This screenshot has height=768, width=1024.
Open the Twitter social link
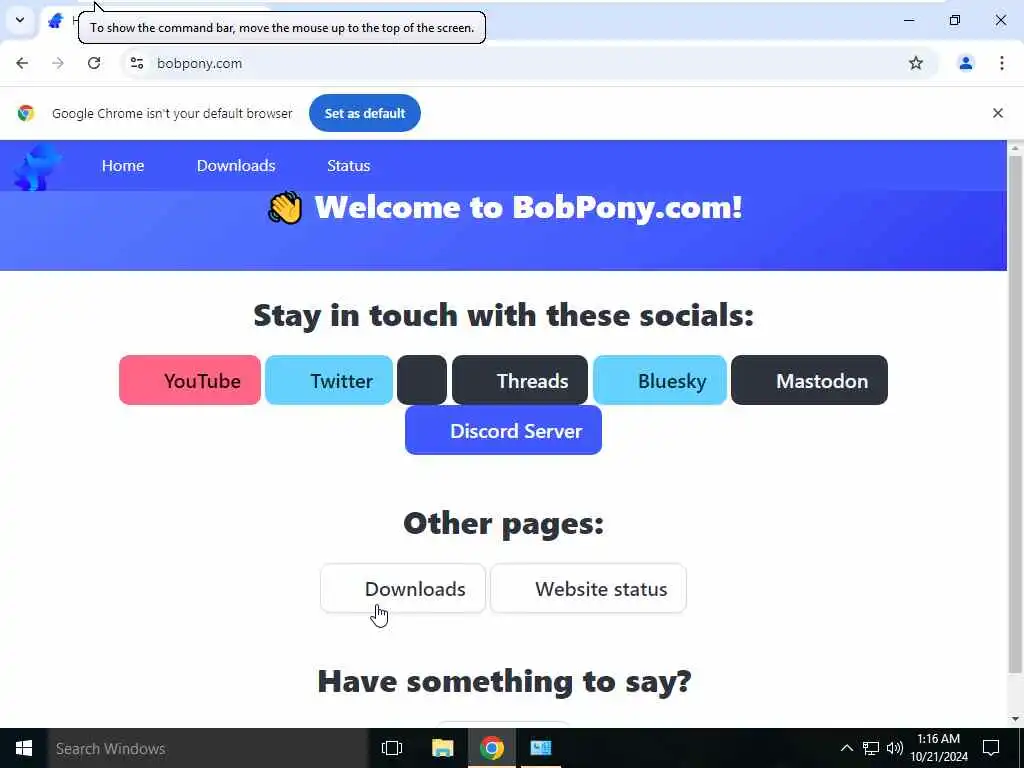coord(329,380)
